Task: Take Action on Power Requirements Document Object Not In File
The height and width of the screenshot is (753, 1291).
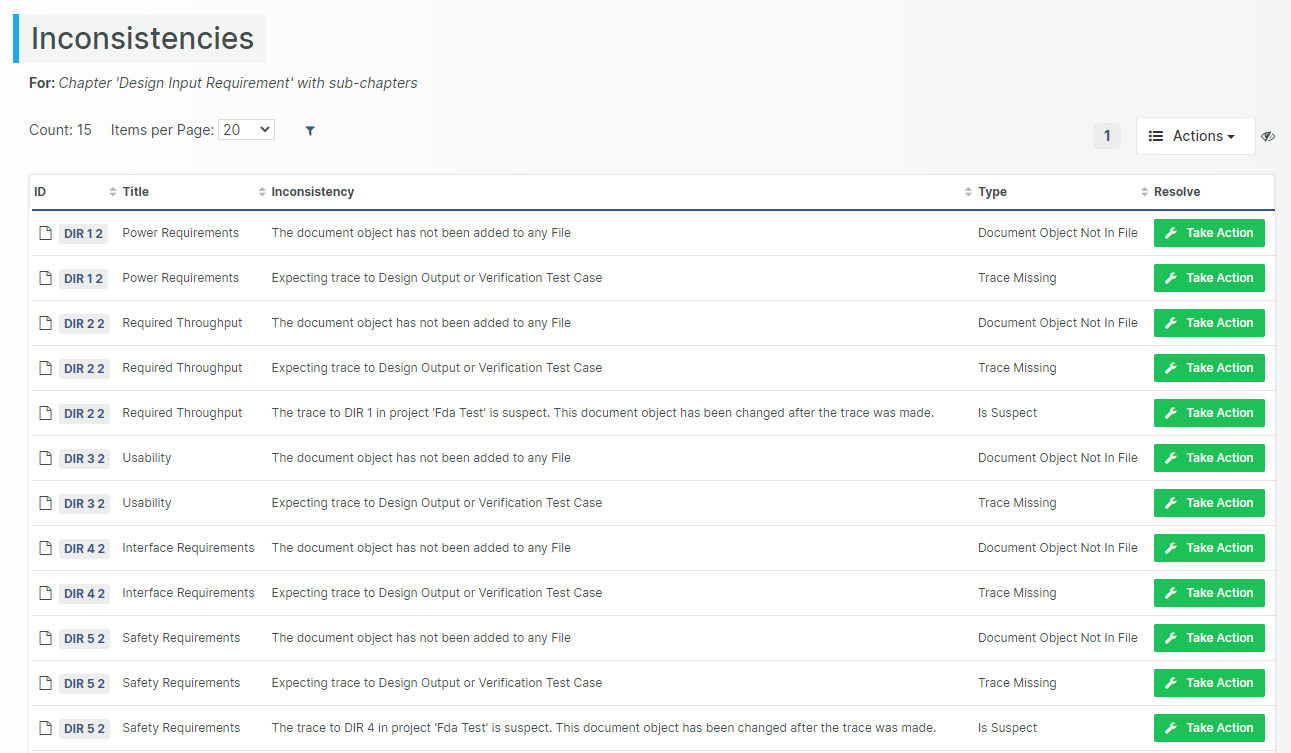Action: 1209,233
